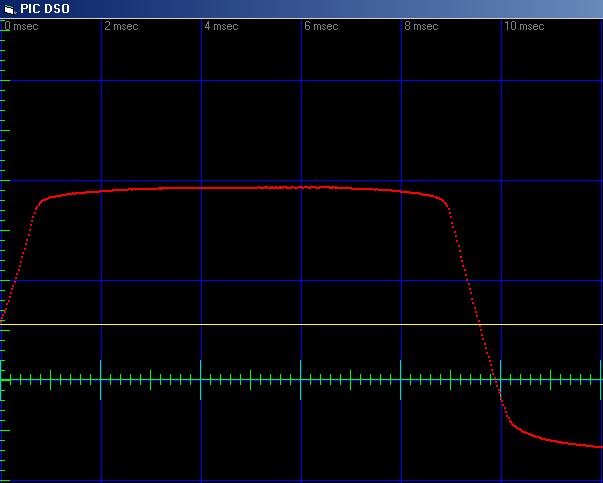The image size is (603, 483).
Task: Click the yellow horizontal trigger level line
Action: click(302, 325)
